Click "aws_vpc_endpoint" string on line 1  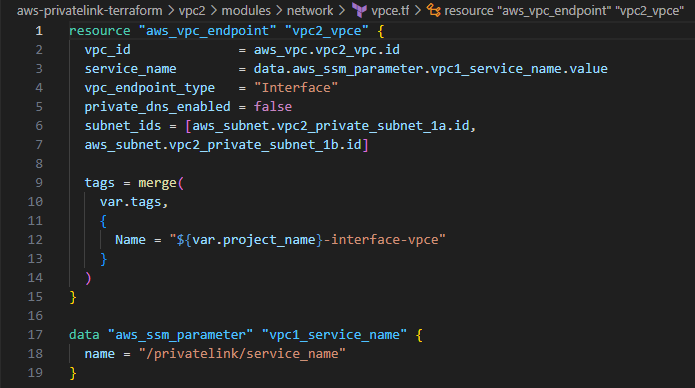[207, 31]
